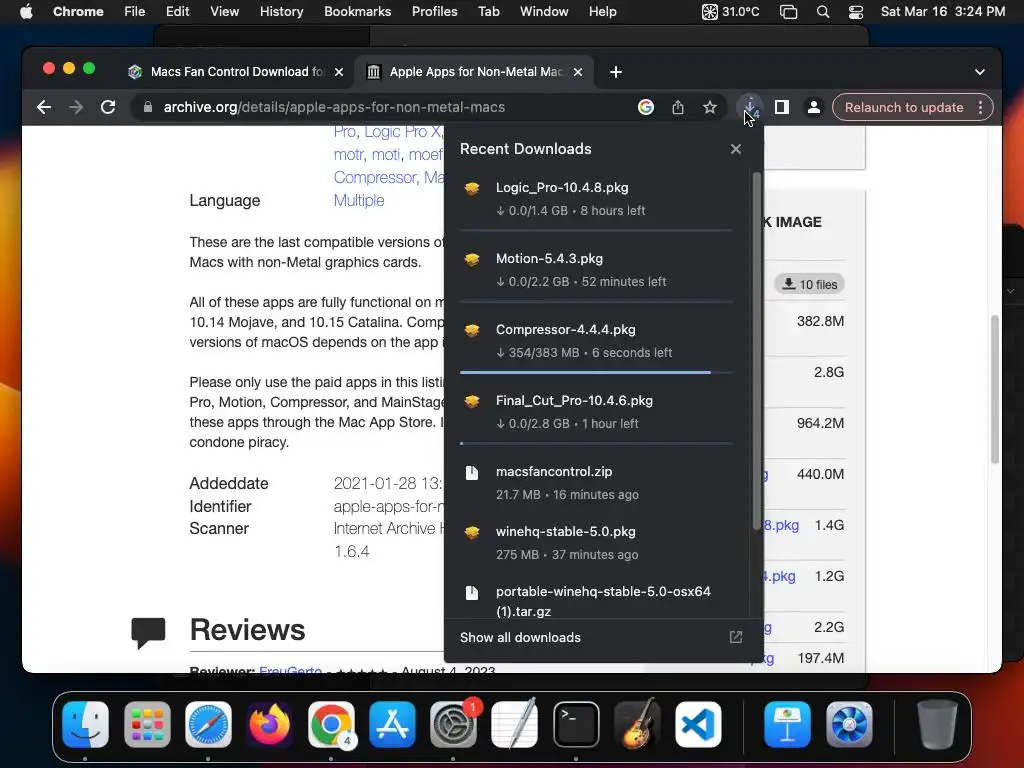The height and width of the screenshot is (768, 1024).
Task: Open the Profiles menu
Action: coord(434,12)
